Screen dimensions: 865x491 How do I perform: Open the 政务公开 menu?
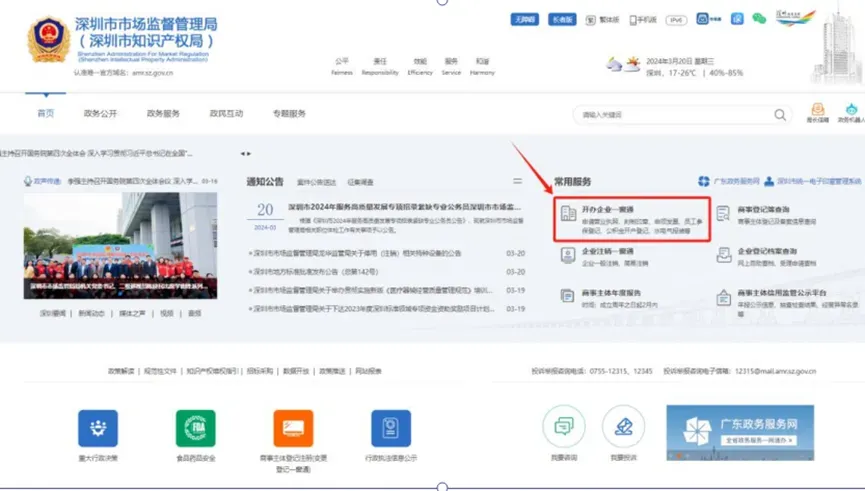tap(100, 113)
